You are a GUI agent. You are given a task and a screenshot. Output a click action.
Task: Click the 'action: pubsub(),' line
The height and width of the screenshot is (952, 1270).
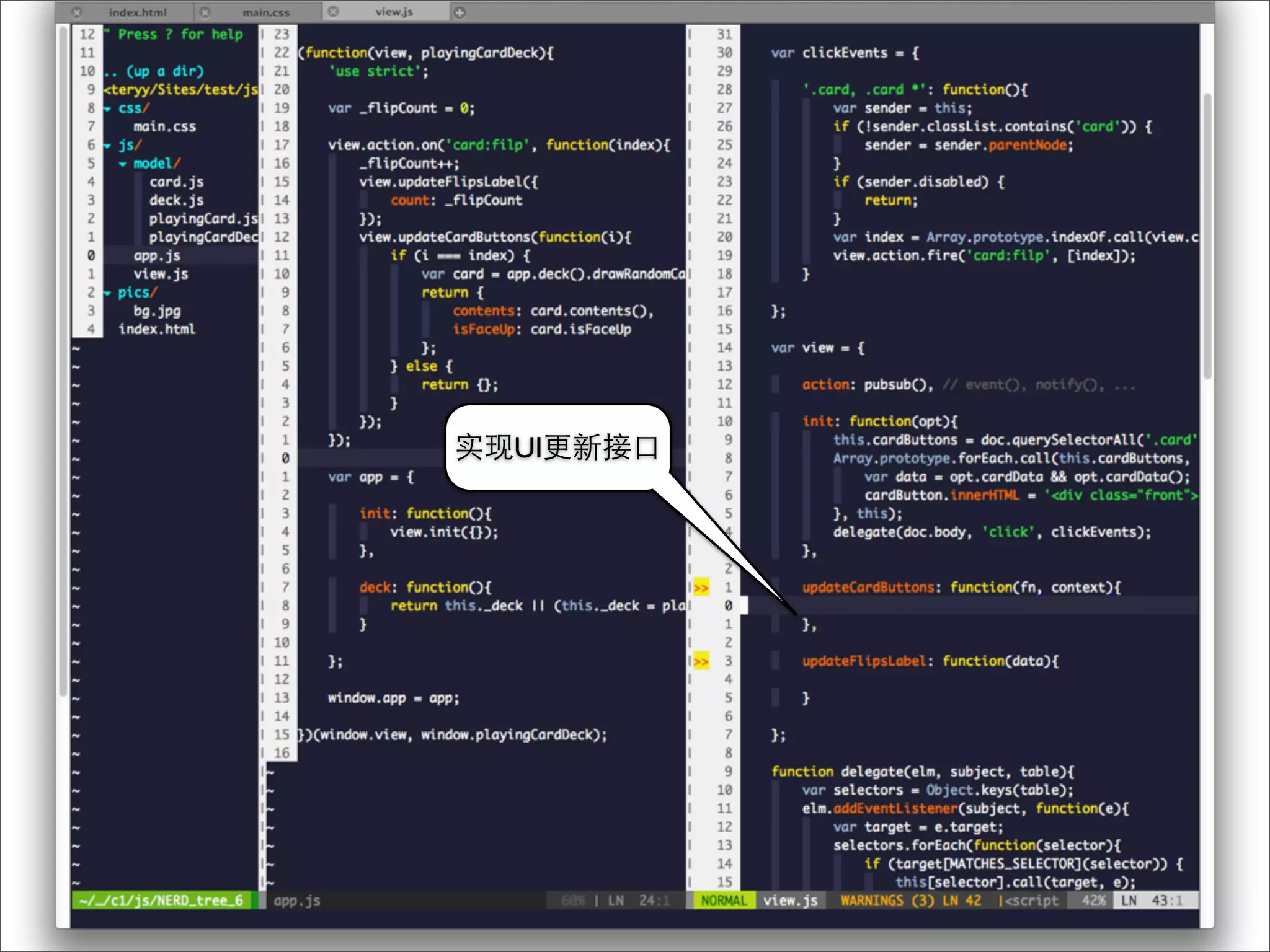(868, 385)
